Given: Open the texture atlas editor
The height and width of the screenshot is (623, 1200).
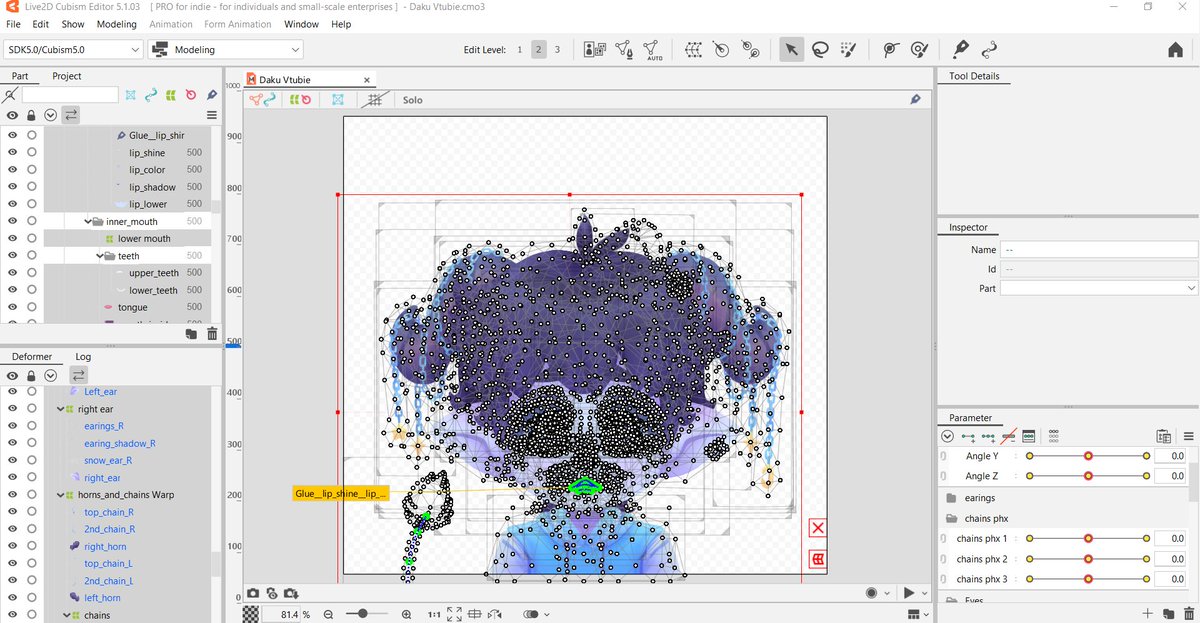Looking at the screenshot, I should (x=594, y=49).
